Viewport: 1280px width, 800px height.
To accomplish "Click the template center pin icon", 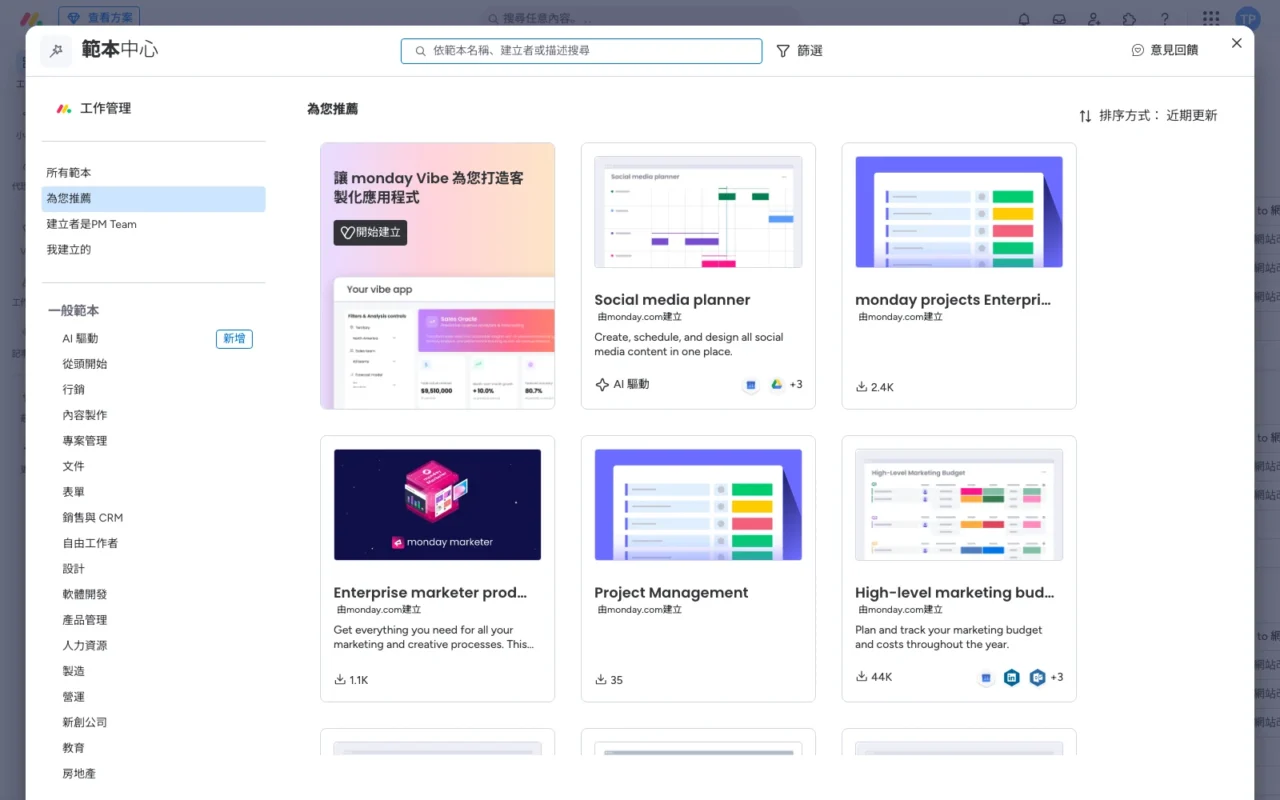I will pyautogui.click(x=56, y=51).
